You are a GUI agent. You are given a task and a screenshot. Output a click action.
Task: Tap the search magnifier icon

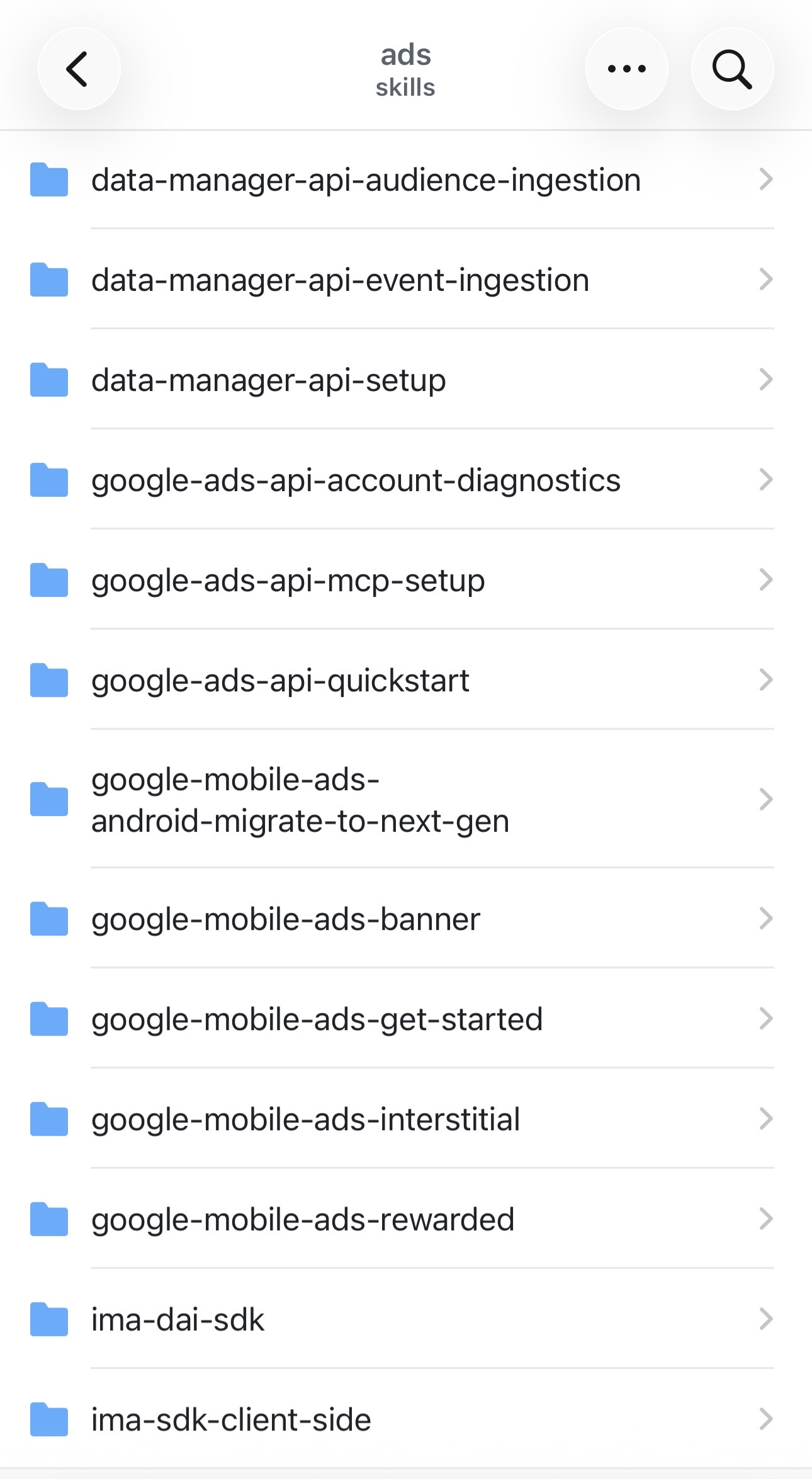[732, 69]
